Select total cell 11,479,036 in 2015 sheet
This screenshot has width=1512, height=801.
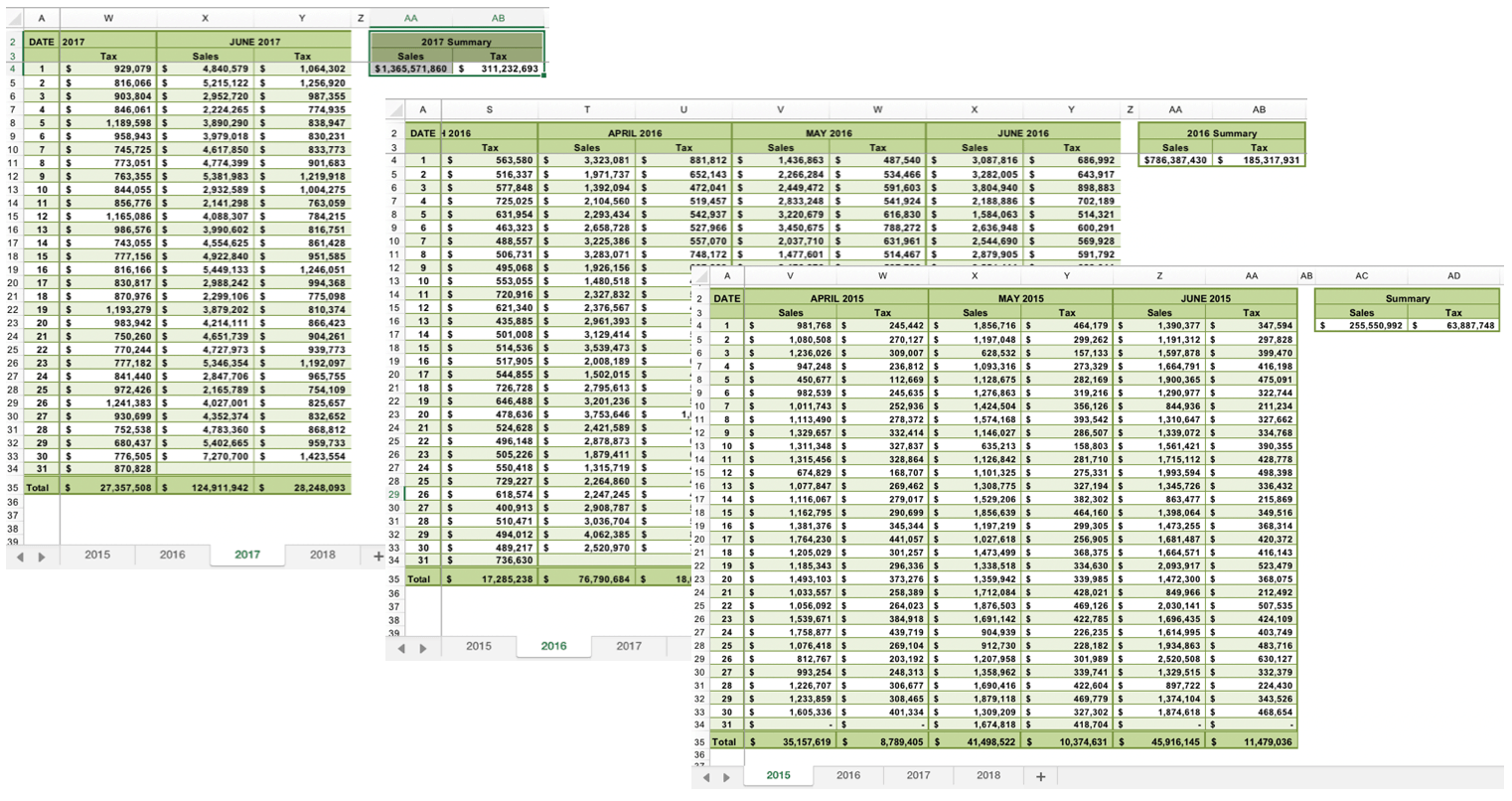[x=1251, y=741]
